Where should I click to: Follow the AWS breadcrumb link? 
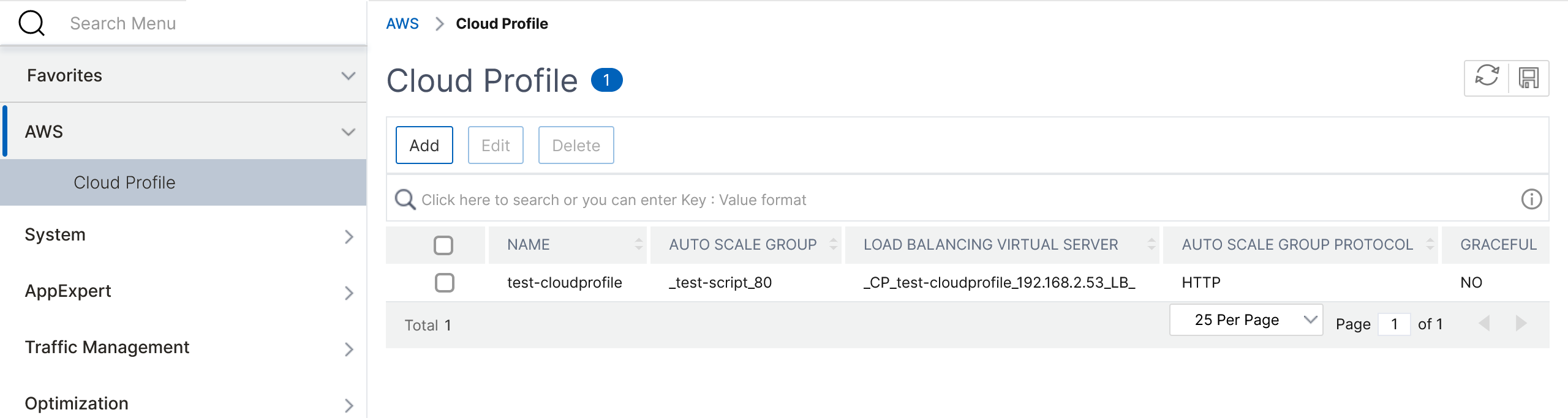pyautogui.click(x=402, y=24)
